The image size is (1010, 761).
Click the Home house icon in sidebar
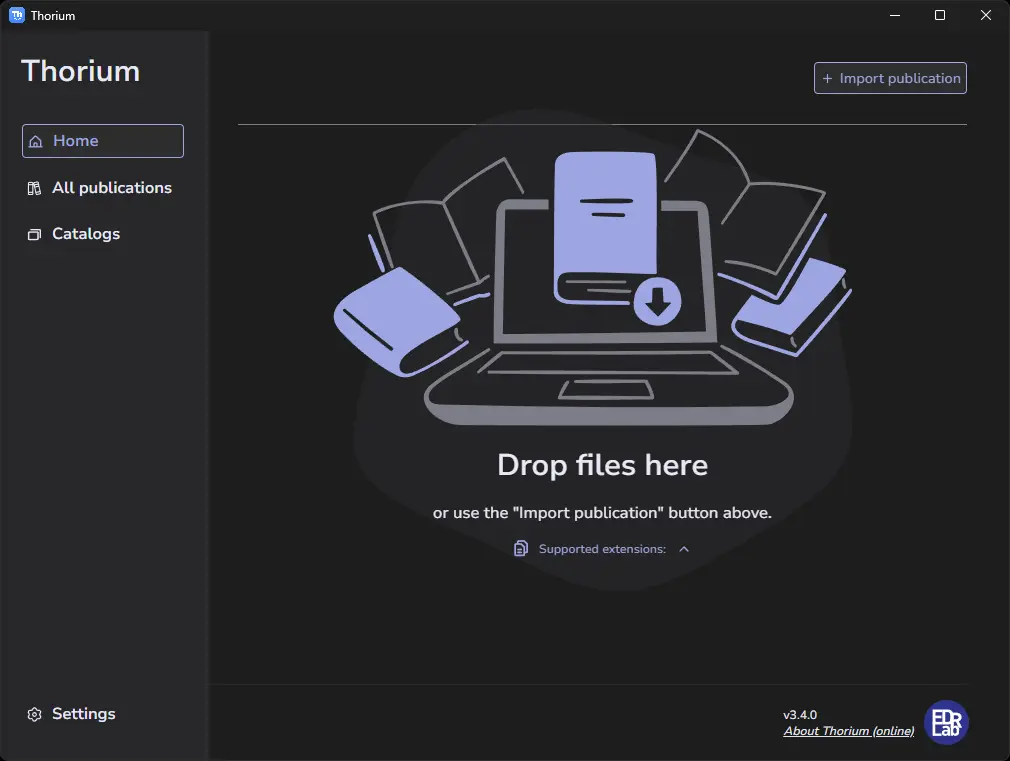pos(36,141)
